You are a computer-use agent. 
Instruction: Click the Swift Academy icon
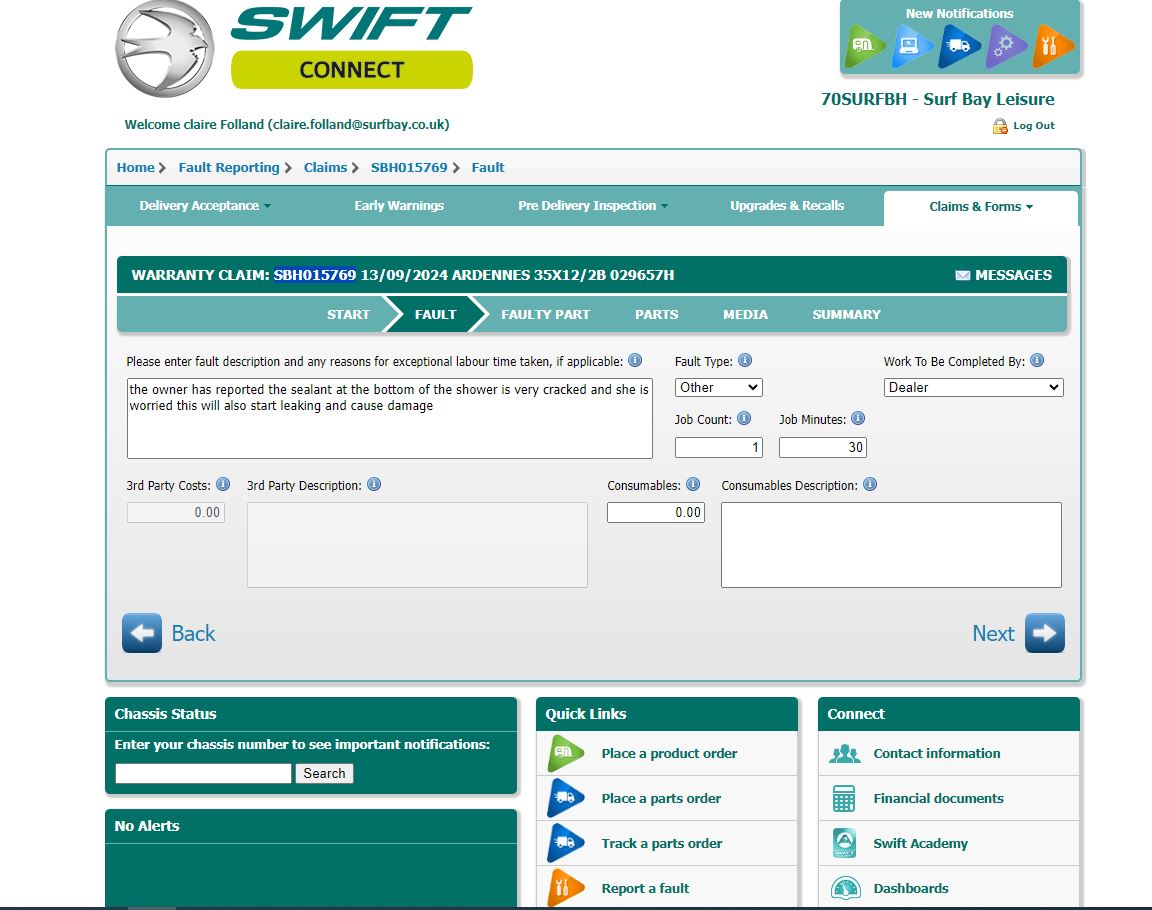tap(844, 843)
